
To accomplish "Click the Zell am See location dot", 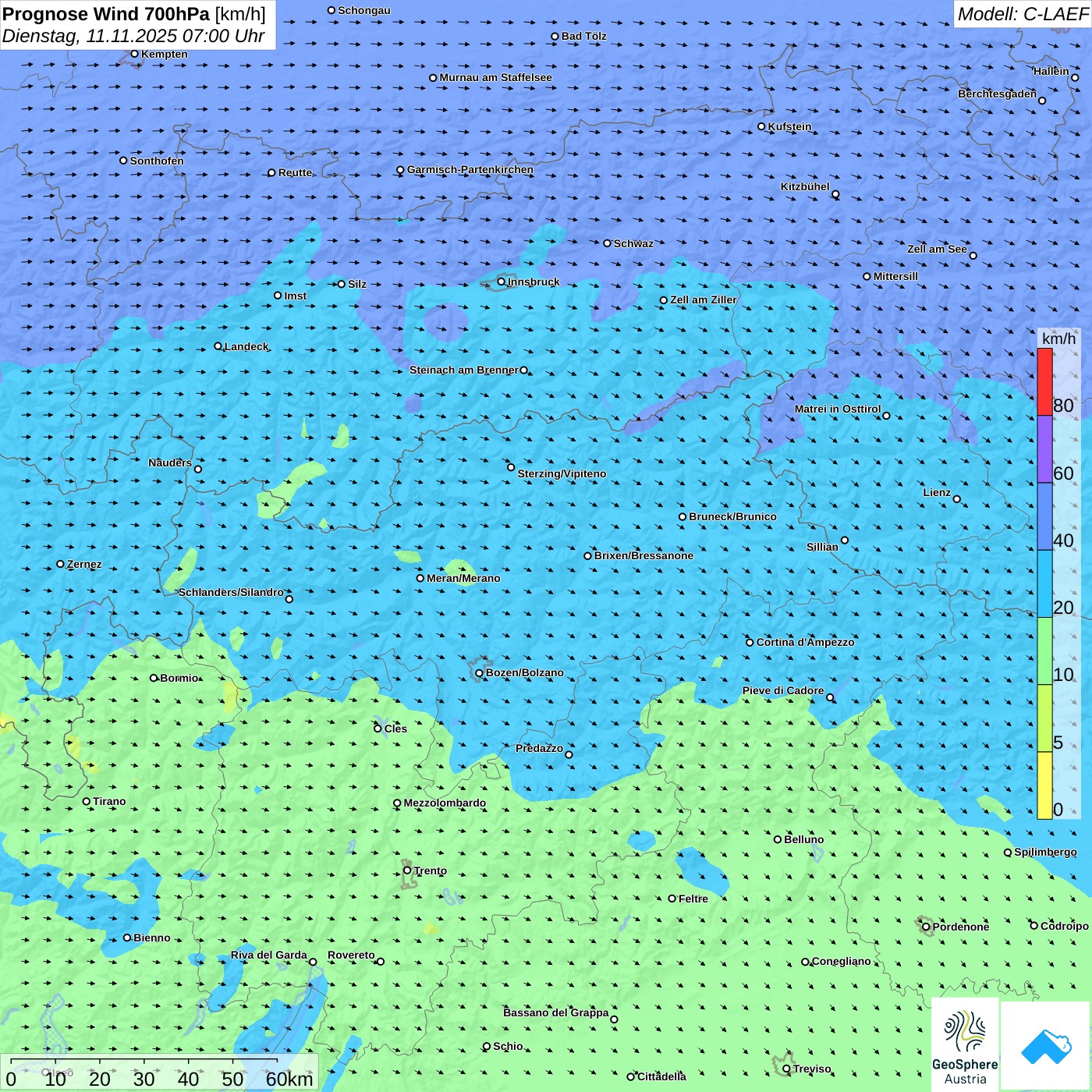I will click(973, 256).
